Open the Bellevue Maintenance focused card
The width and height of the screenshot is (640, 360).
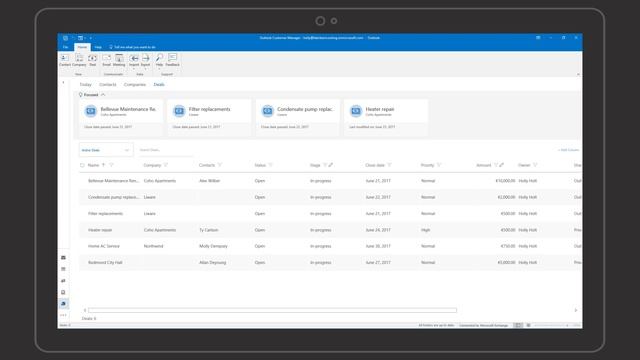click(x=121, y=117)
